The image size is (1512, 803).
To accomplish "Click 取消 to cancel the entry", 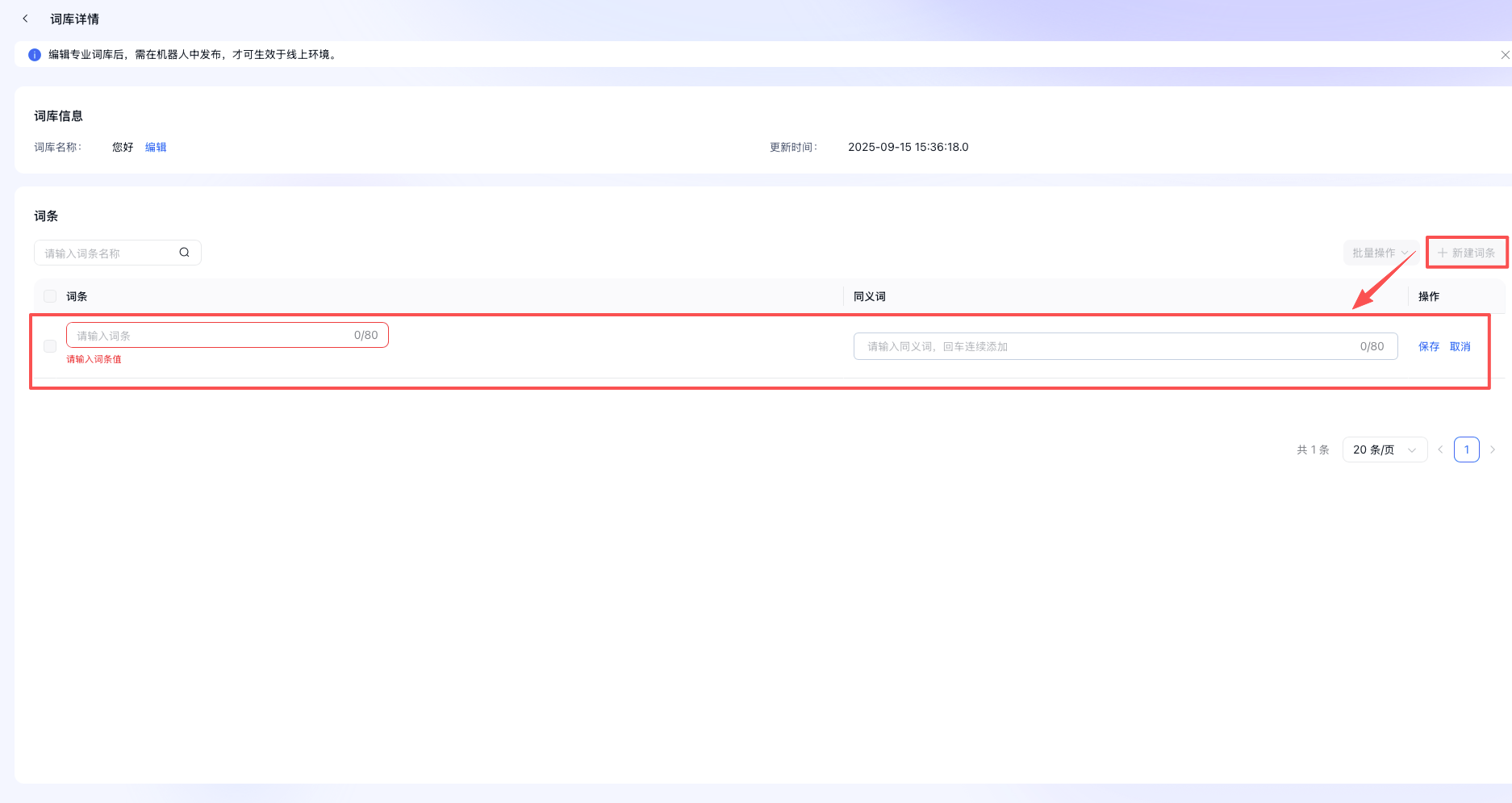I will point(1460,346).
